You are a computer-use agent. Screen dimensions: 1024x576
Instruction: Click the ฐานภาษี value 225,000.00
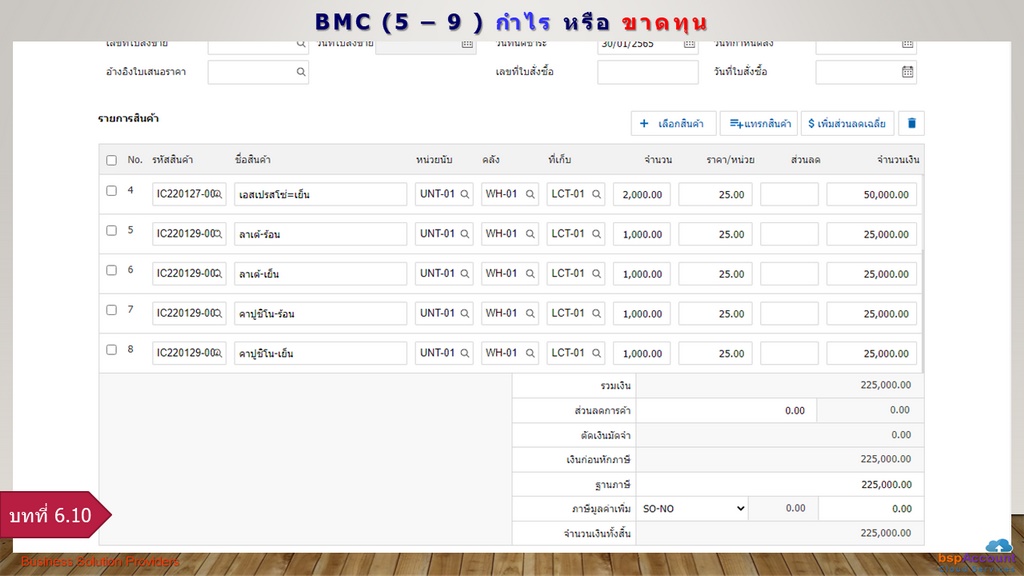click(886, 485)
